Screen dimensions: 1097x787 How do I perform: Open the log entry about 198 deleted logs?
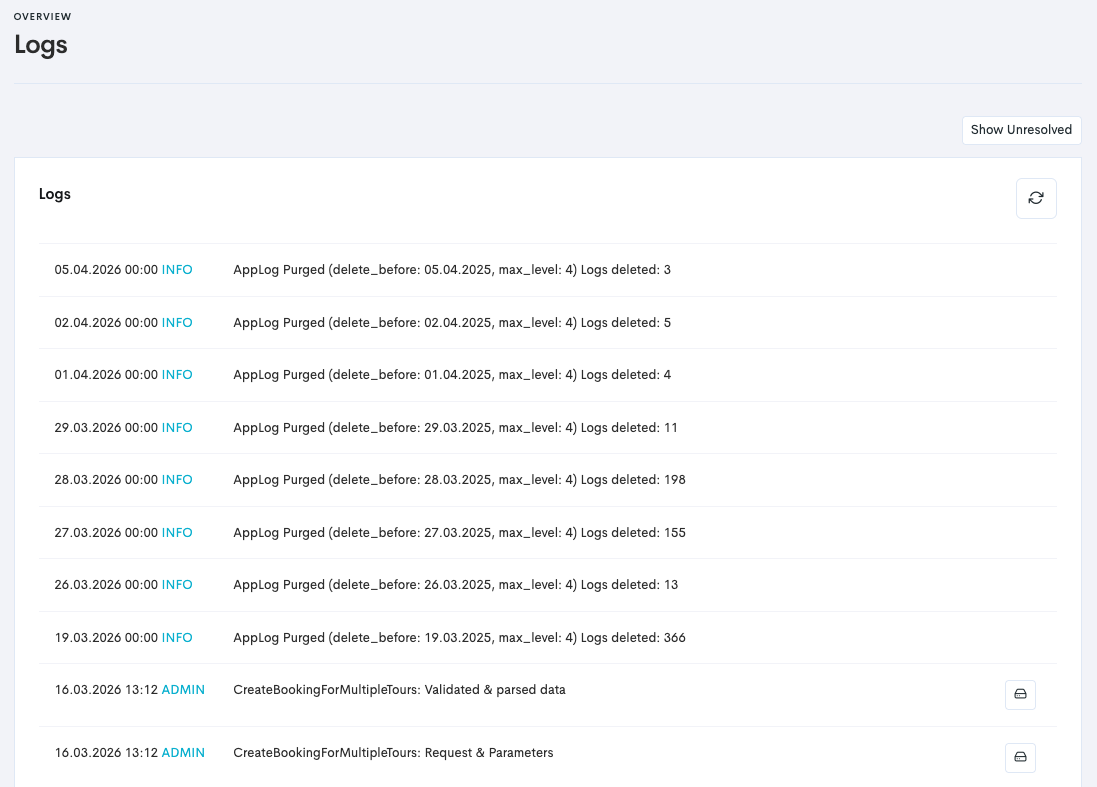458,480
